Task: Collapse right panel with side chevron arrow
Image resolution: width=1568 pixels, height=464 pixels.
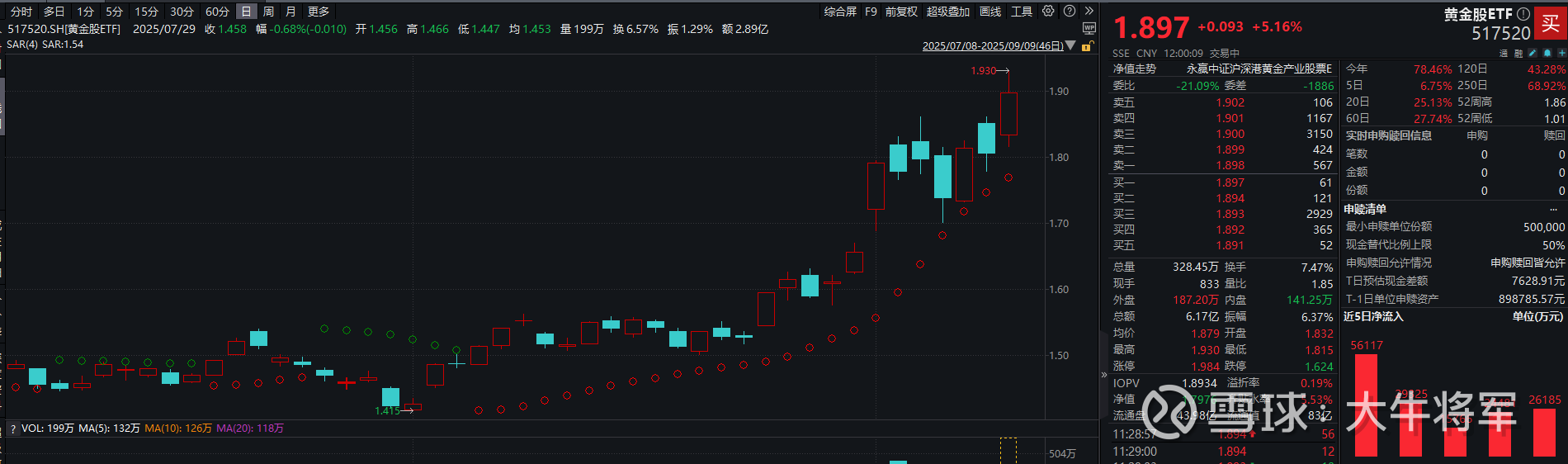Action: click(x=1104, y=375)
